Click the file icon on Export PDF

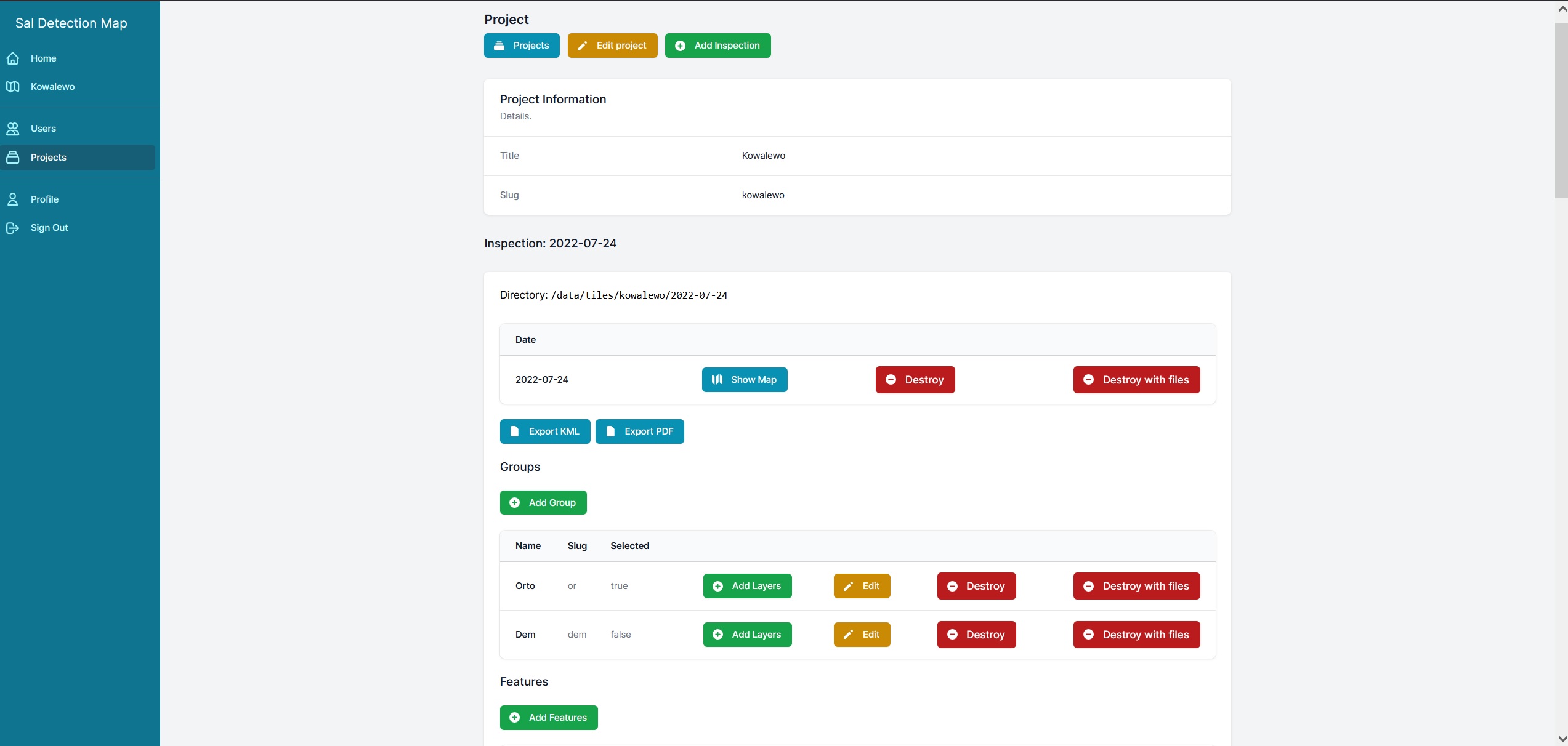coord(611,431)
